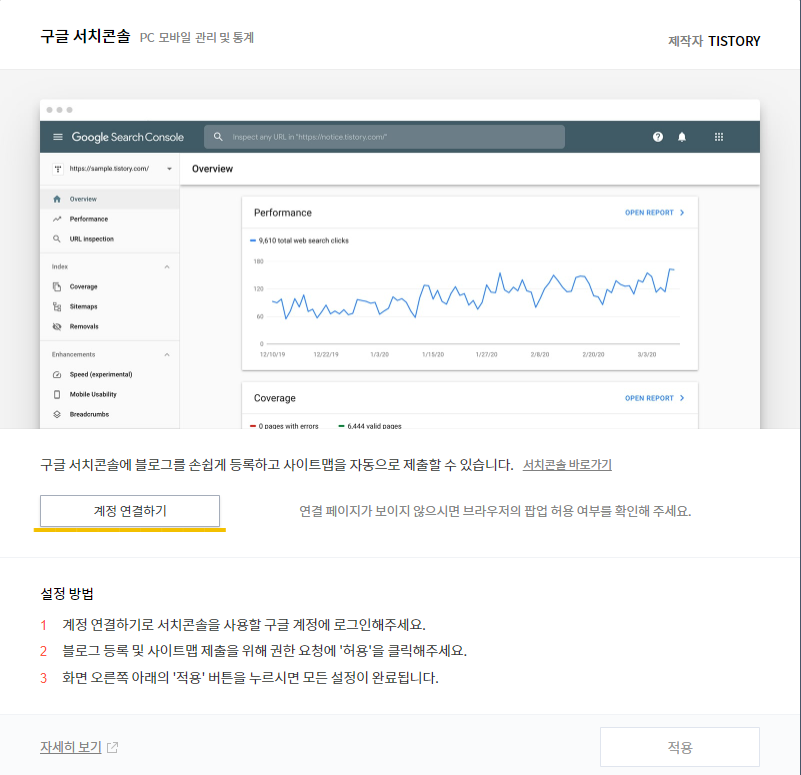Image resolution: width=801 pixels, height=775 pixels.
Task: Select Removals in the sidebar
Action: [110, 326]
